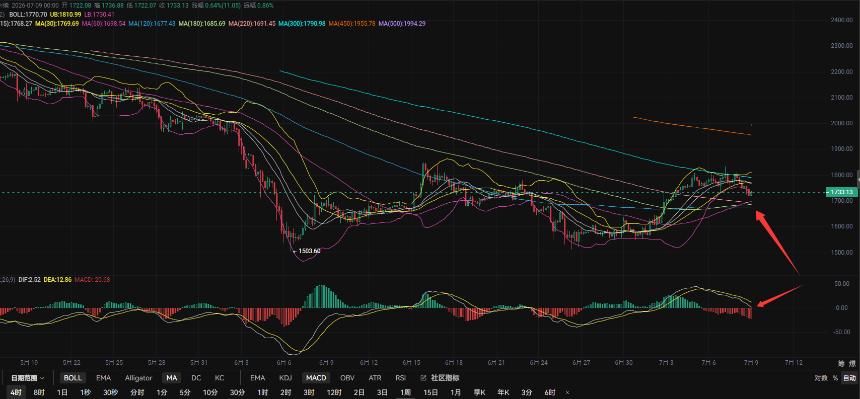Click the DIF:2.02 value in the MACD legend

click(30, 280)
